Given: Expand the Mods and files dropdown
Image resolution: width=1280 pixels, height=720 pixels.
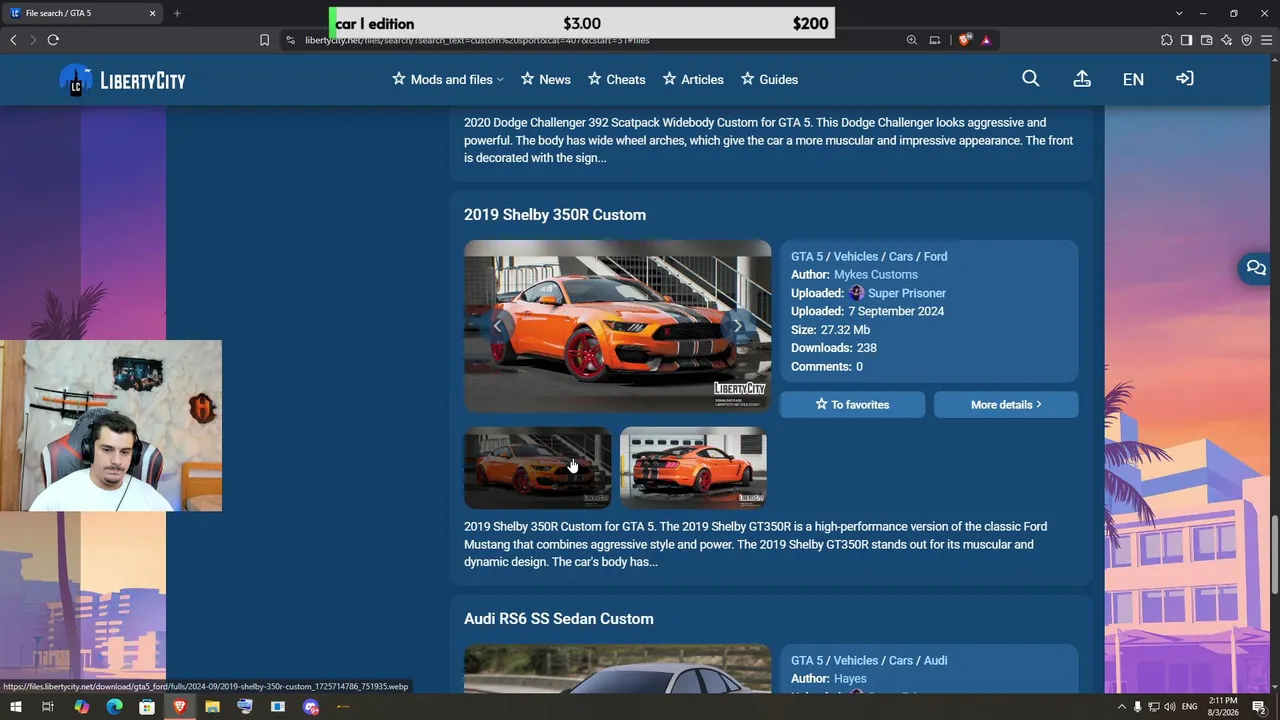Looking at the screenshot, I should click(x=448, y=79).
